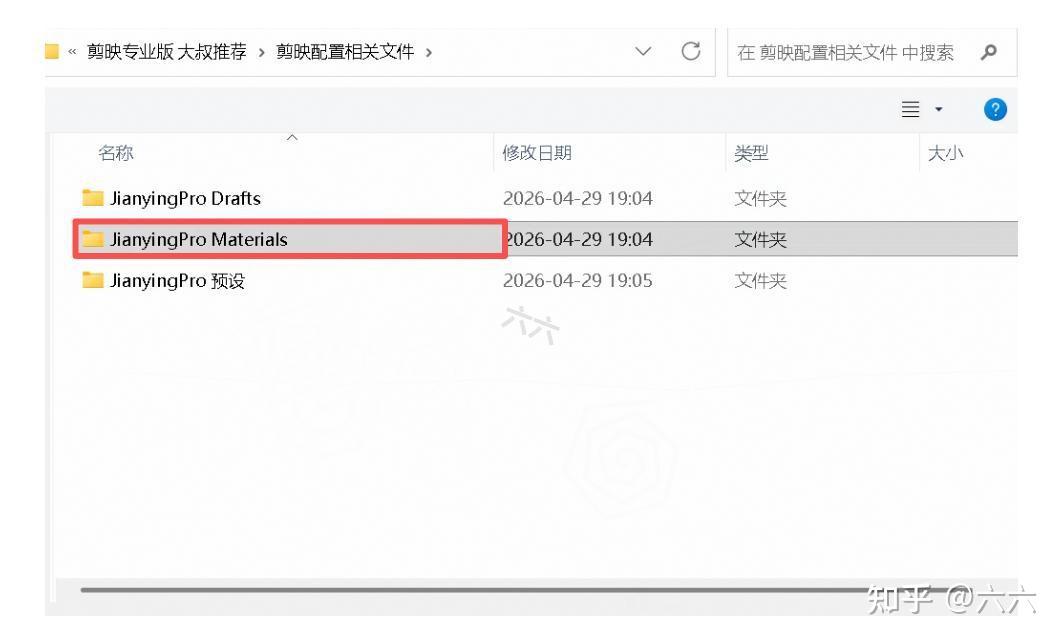Open the help question mark icon
The width and height of the screenshot is (1064, 644).
pos(995,109)
